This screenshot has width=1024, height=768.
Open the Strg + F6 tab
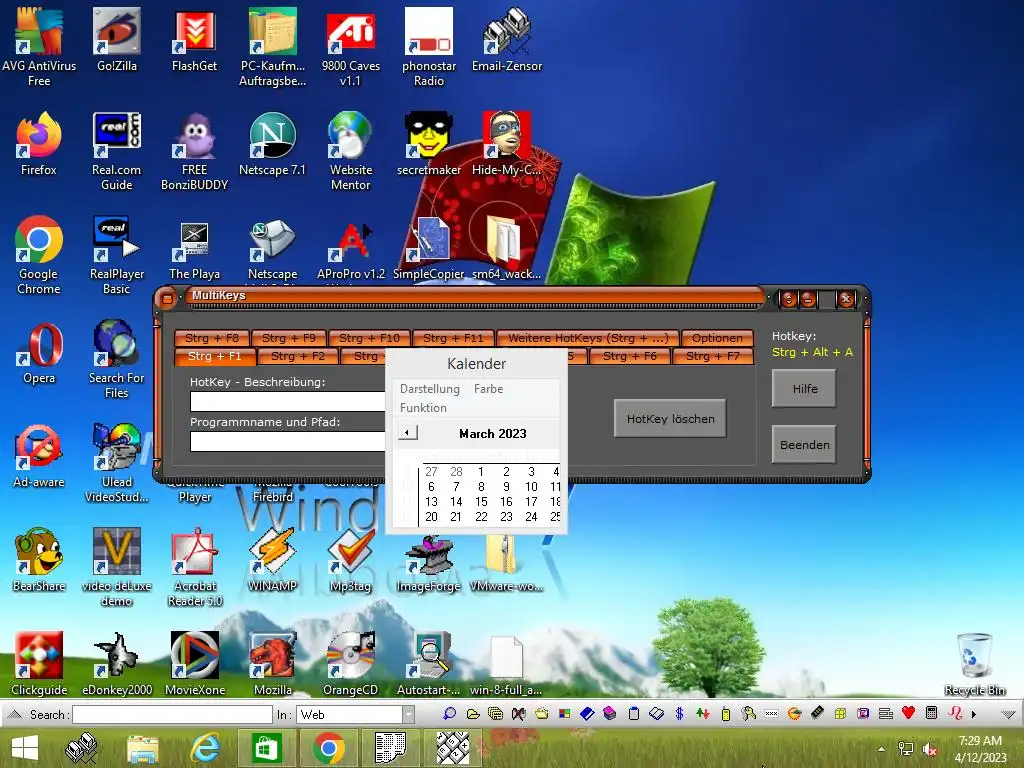tap(630, 356)
